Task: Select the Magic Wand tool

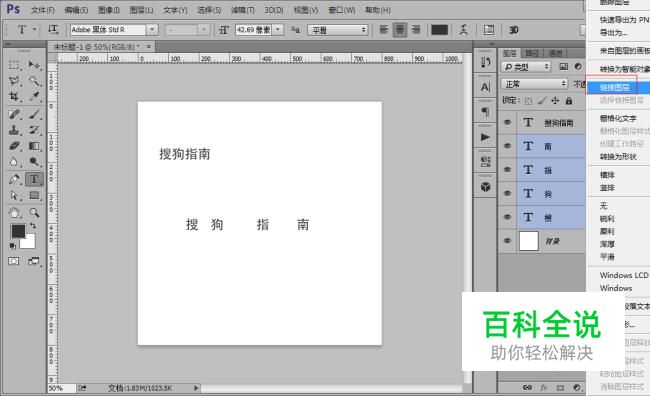Action: pyautogui.click(x=34, y=80)
